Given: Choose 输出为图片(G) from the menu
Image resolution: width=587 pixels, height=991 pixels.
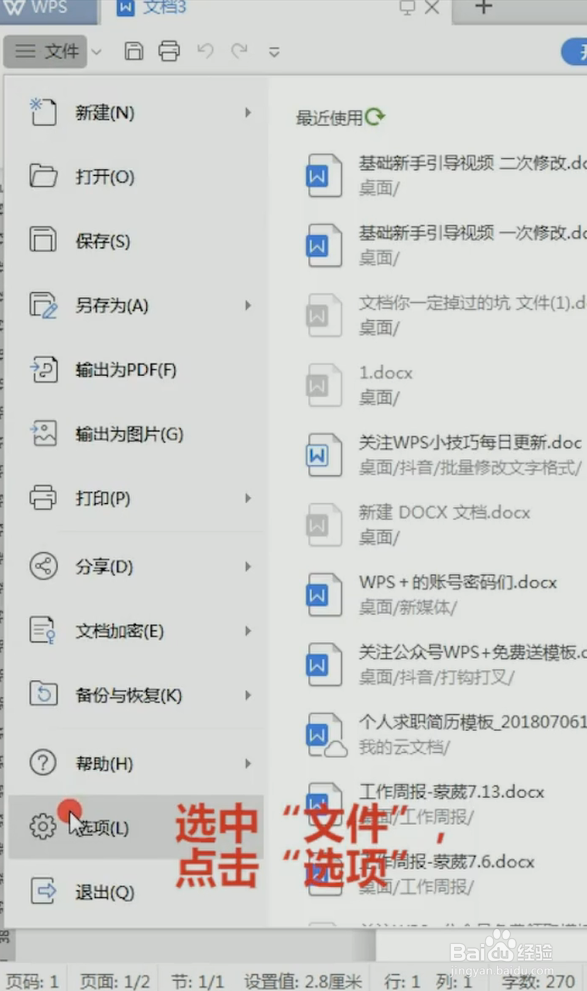Looking at the screenshot, I should [x=137, y=434].
